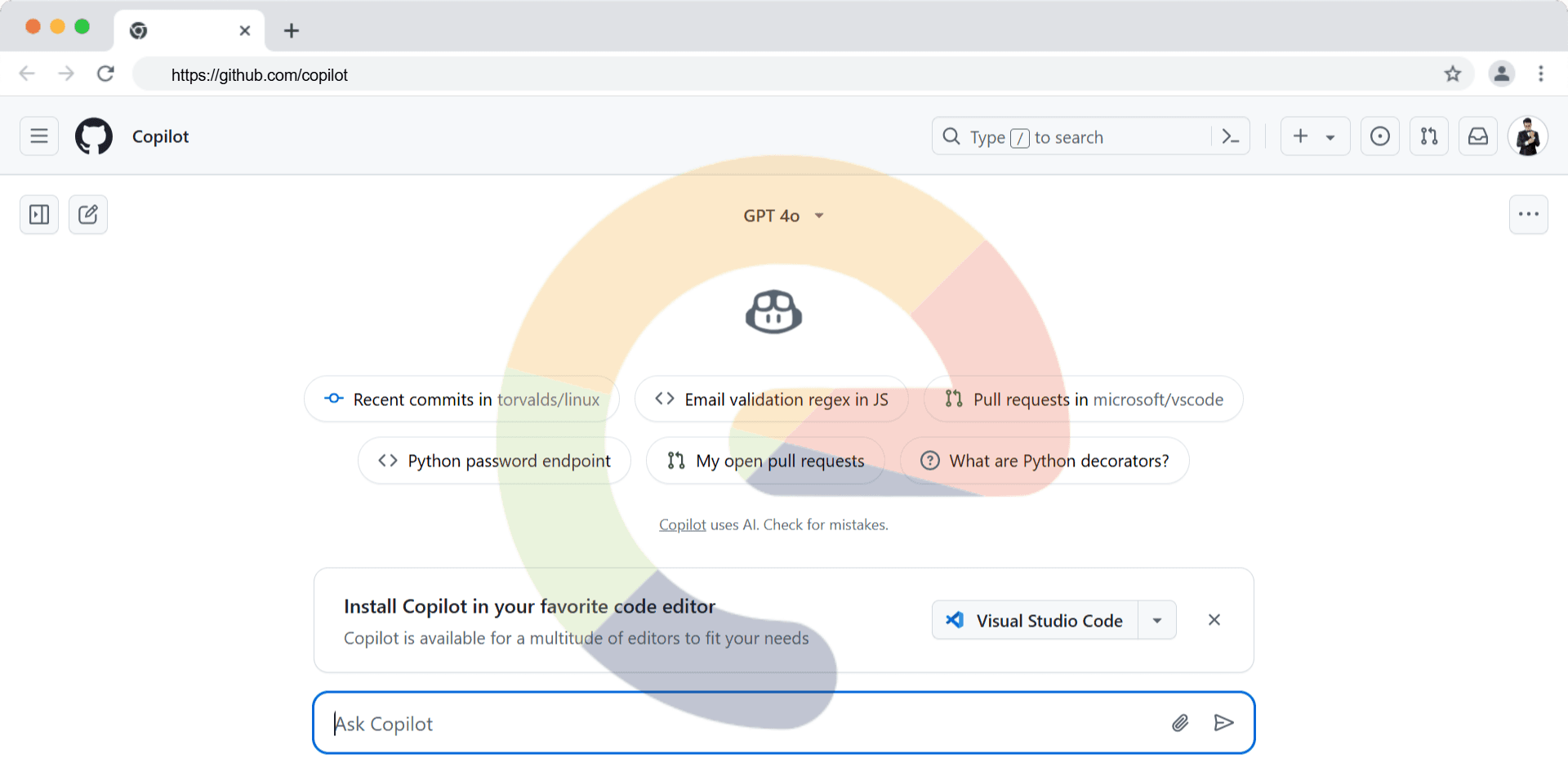Select Pull requests in microsoft/vscode suggestion
1568x772 pixels.
point(1084,399)
